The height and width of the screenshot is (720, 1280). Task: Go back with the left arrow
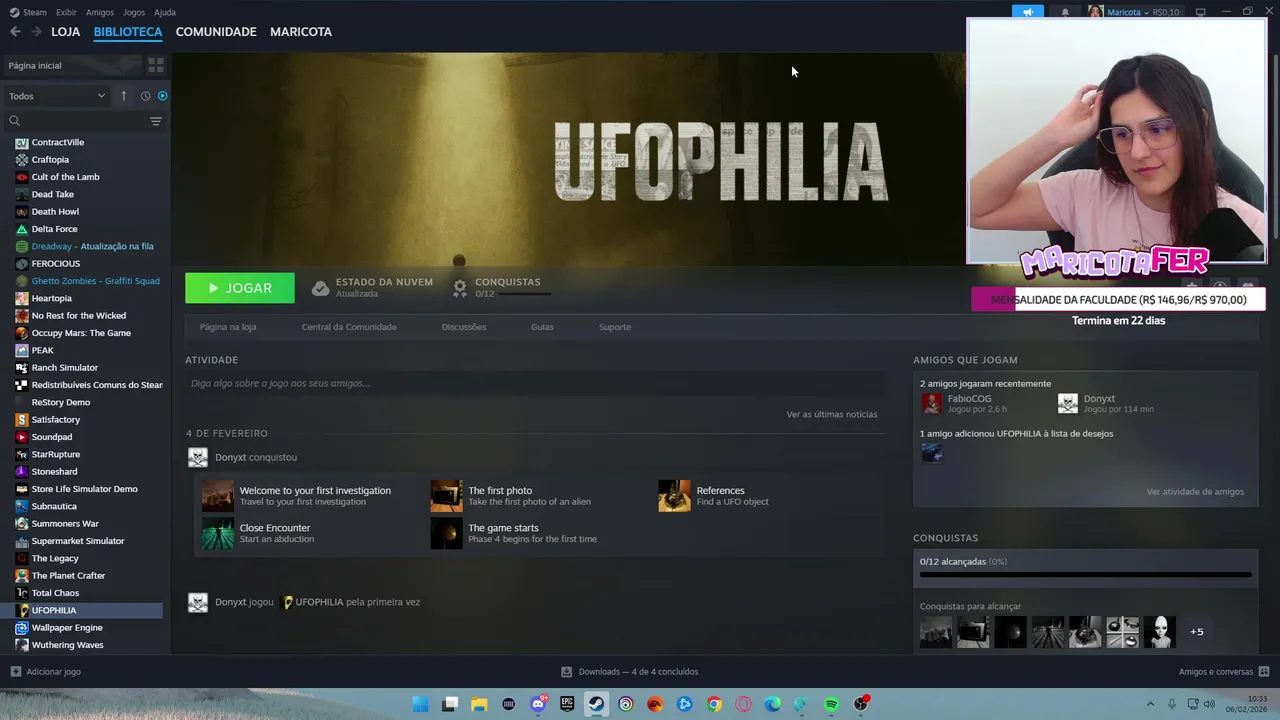click(15, 32)
